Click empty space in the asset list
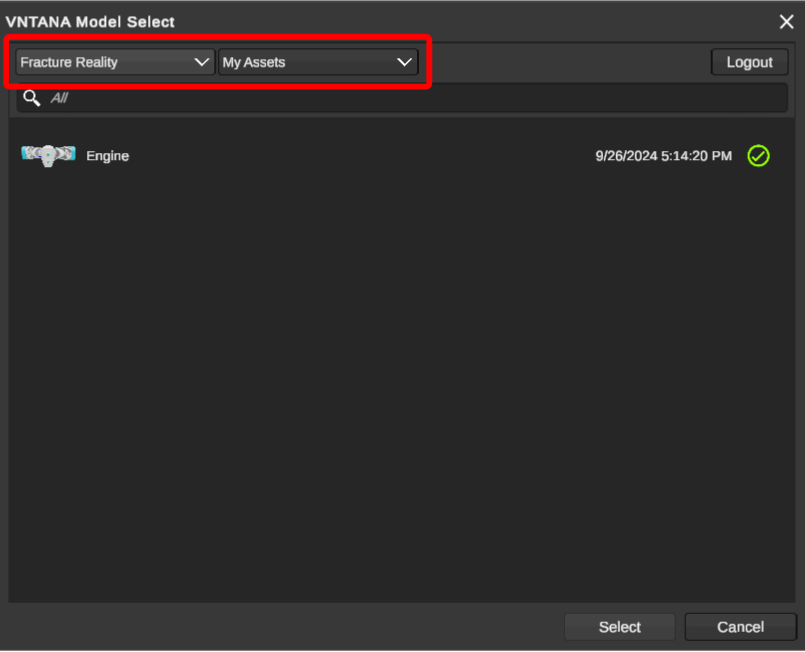This screenshot has height=652, width=805. coord(400,400)
